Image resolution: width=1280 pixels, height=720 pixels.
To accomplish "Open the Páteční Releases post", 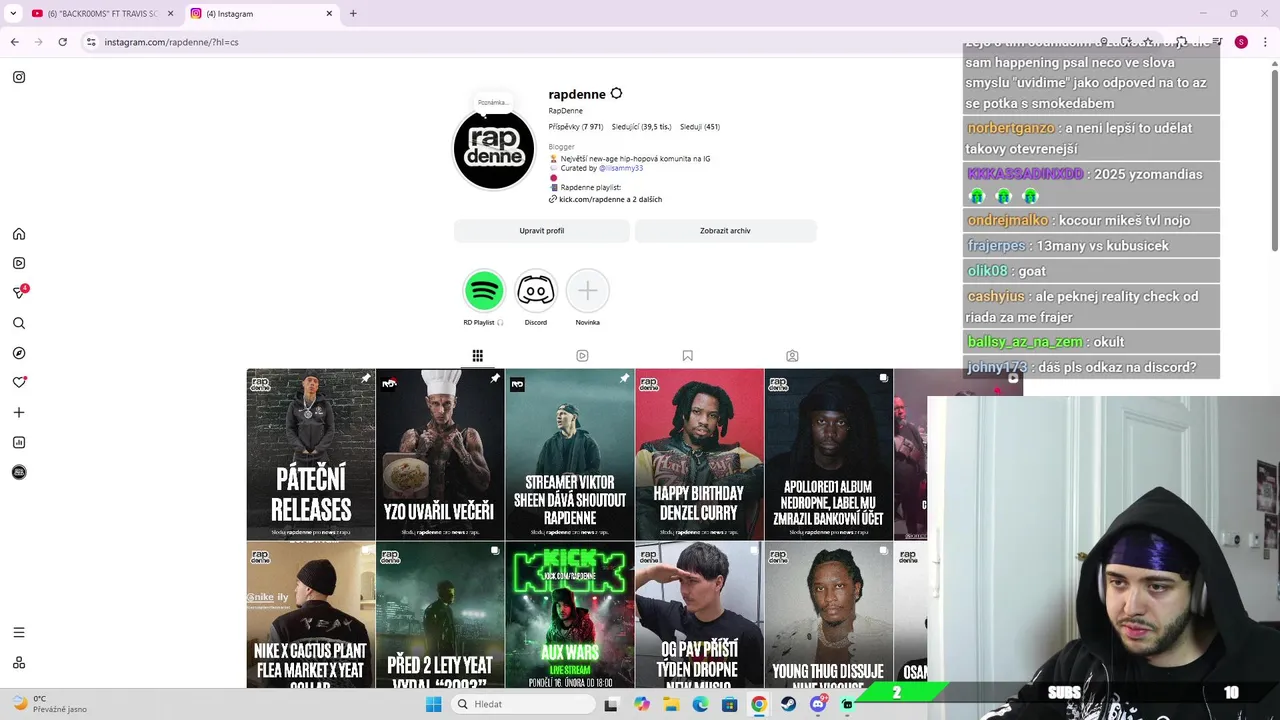I will click(x=311, y=455).
